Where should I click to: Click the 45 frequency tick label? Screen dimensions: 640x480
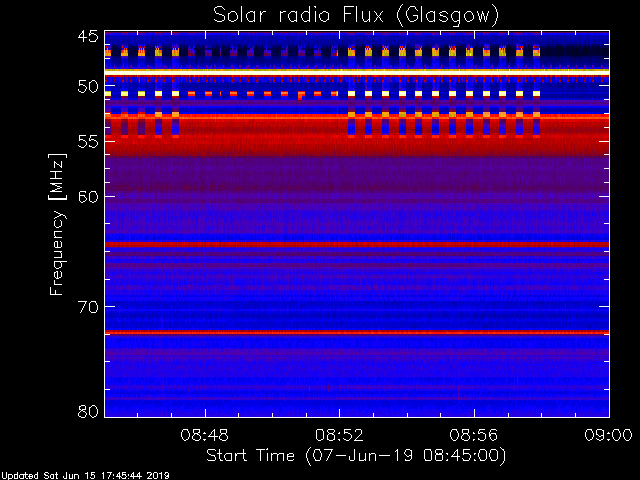(x=88, y=36)
